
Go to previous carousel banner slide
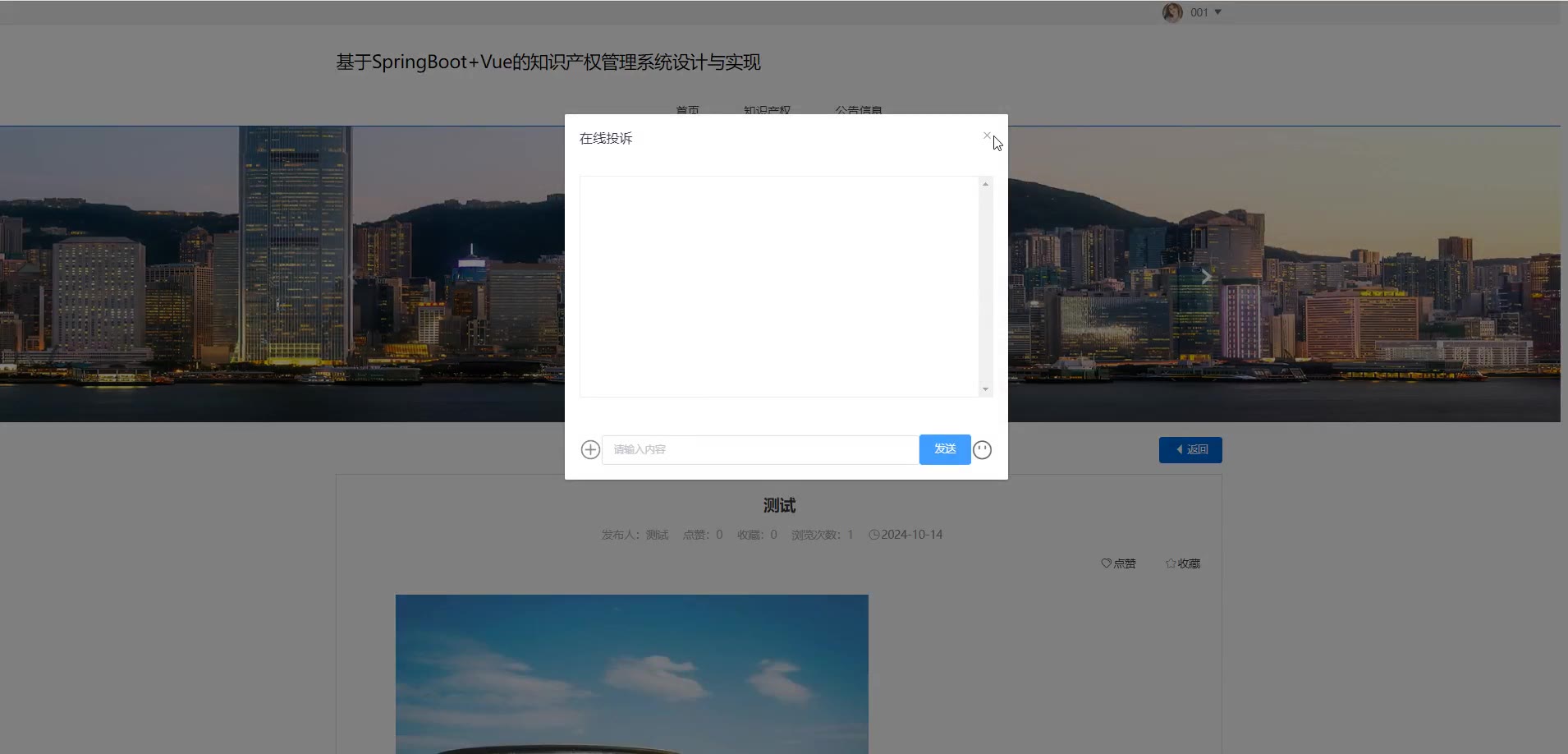tap(354, 277)
